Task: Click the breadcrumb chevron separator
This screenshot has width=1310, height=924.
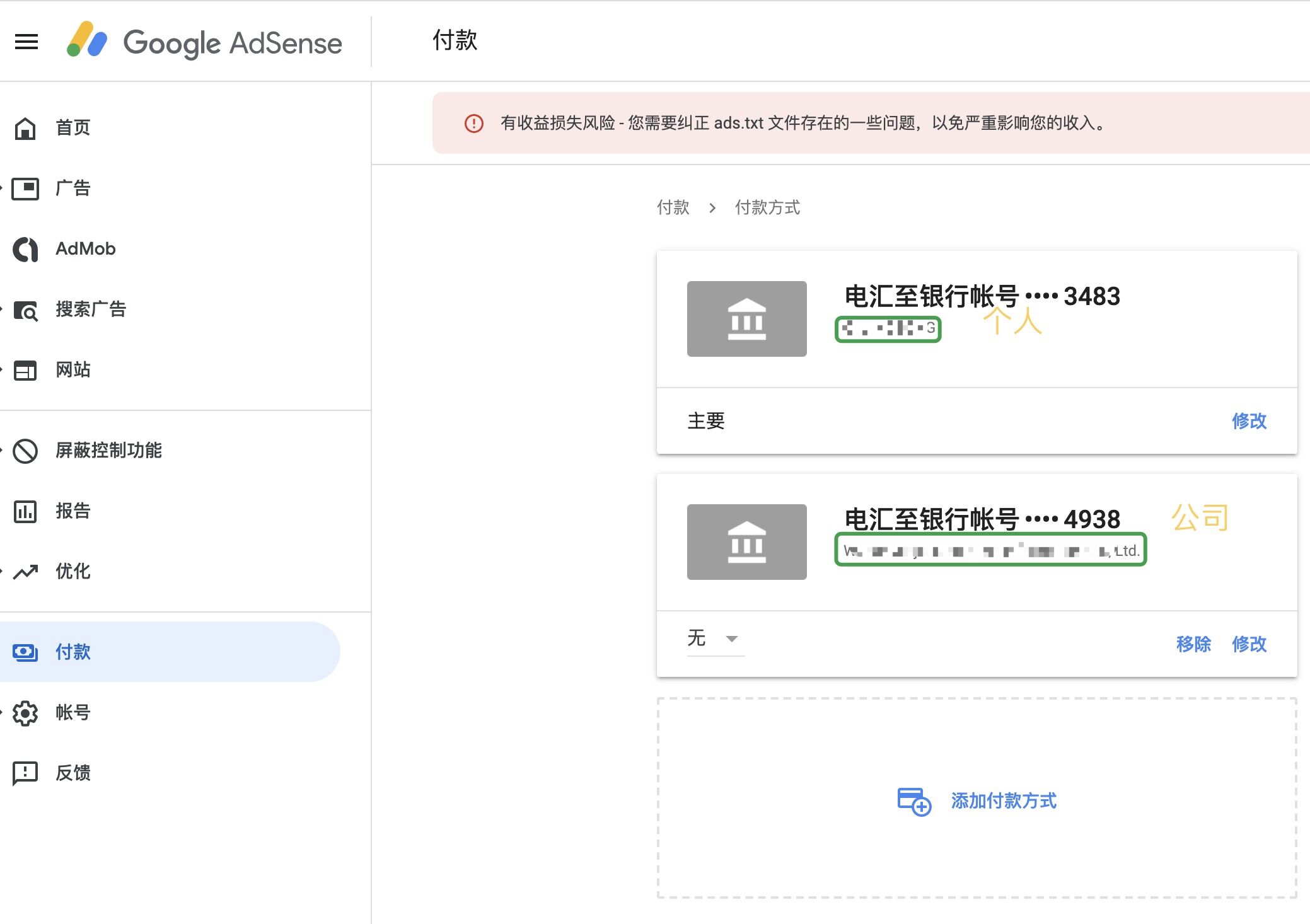Action: click(712, 208)
